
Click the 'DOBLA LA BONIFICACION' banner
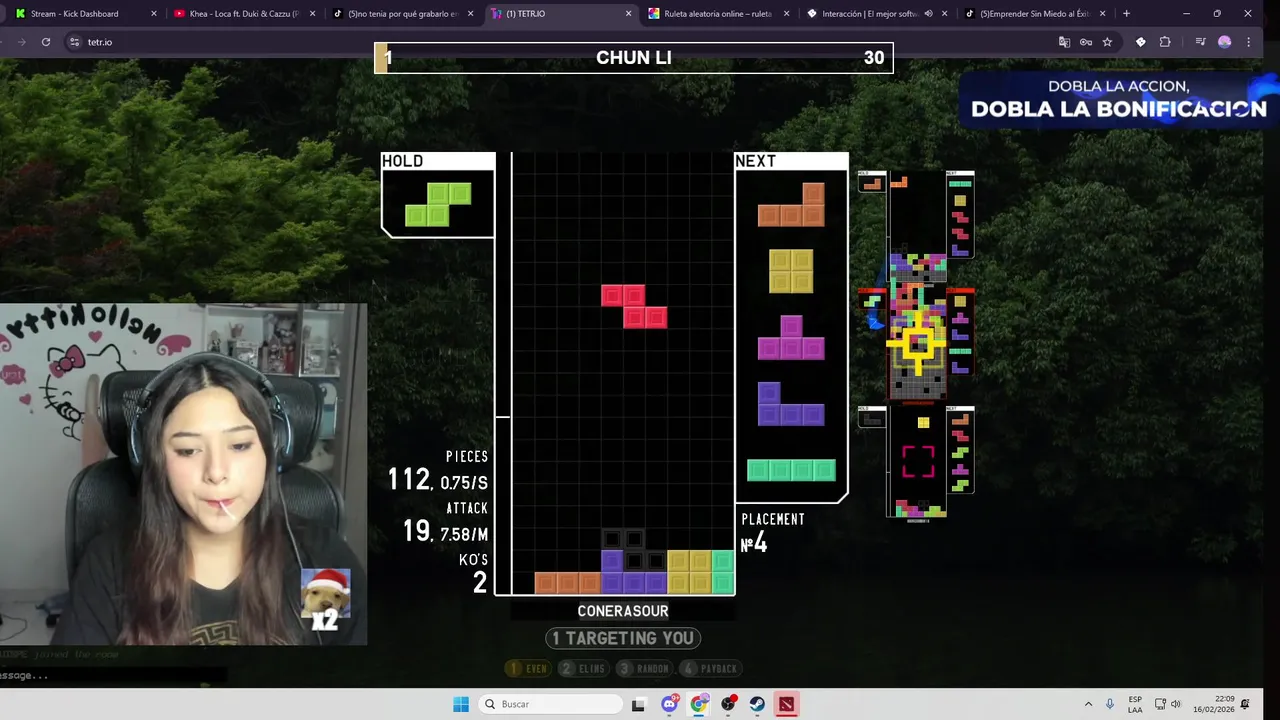pyautogui.click(x=1118, y=100)
